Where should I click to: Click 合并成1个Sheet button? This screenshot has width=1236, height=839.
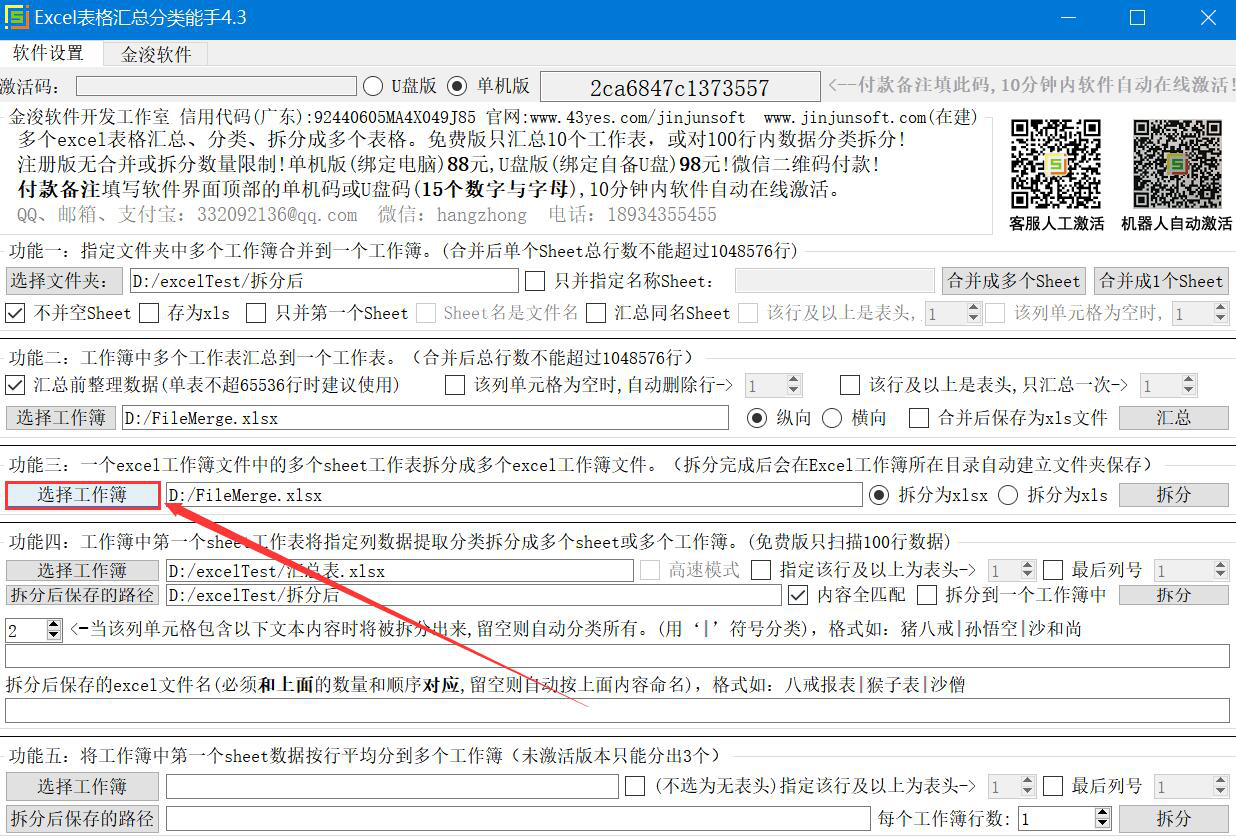[1161, 281]
